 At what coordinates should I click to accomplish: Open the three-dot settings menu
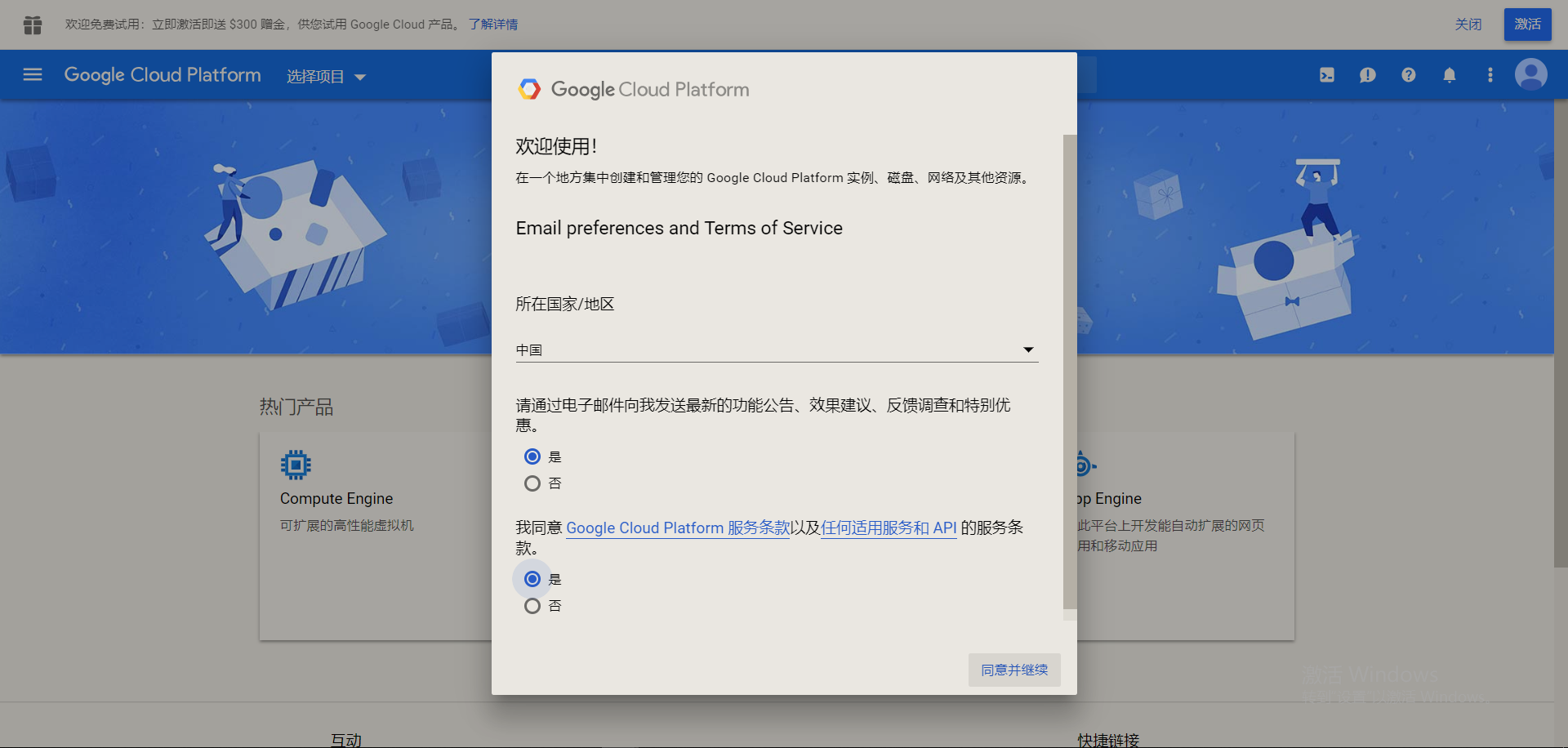pos(1490,75)
